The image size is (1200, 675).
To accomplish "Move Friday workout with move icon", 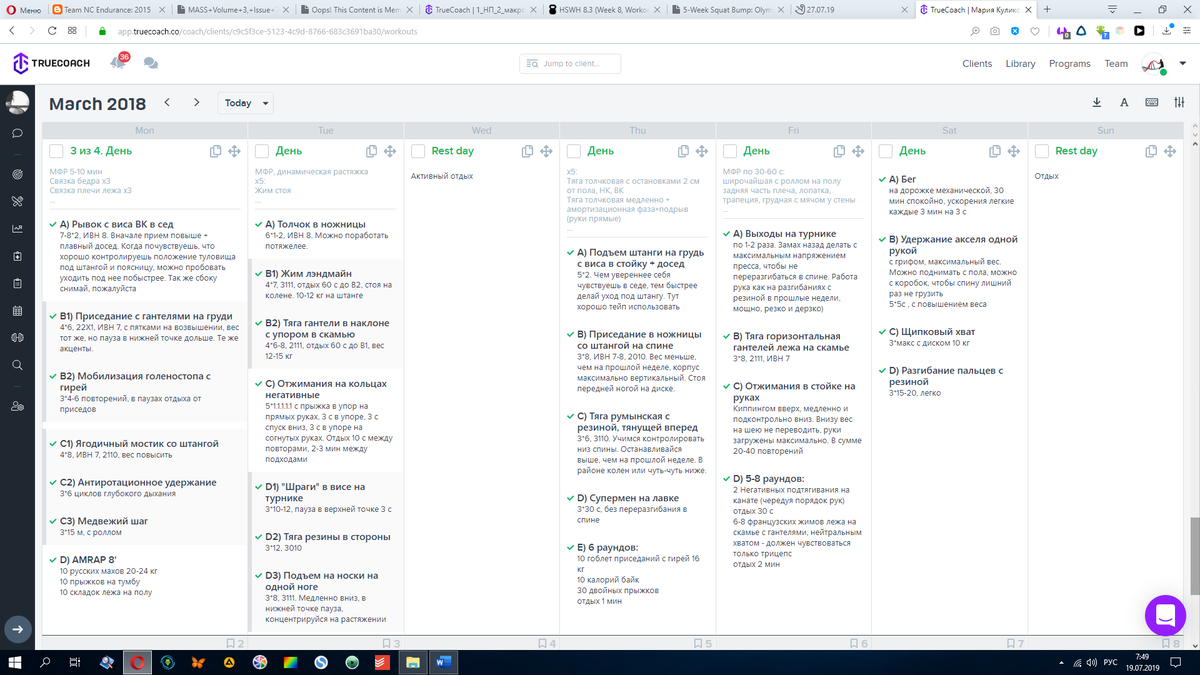I will 859,151.
